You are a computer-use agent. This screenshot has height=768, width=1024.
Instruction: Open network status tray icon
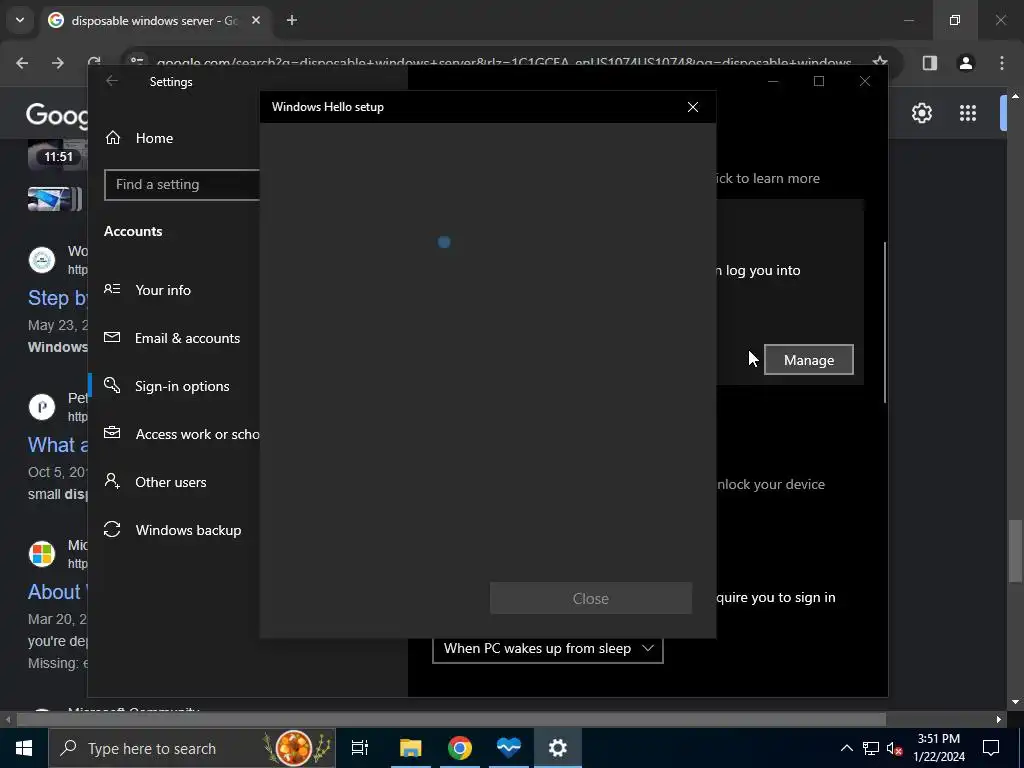pos(871,748)
